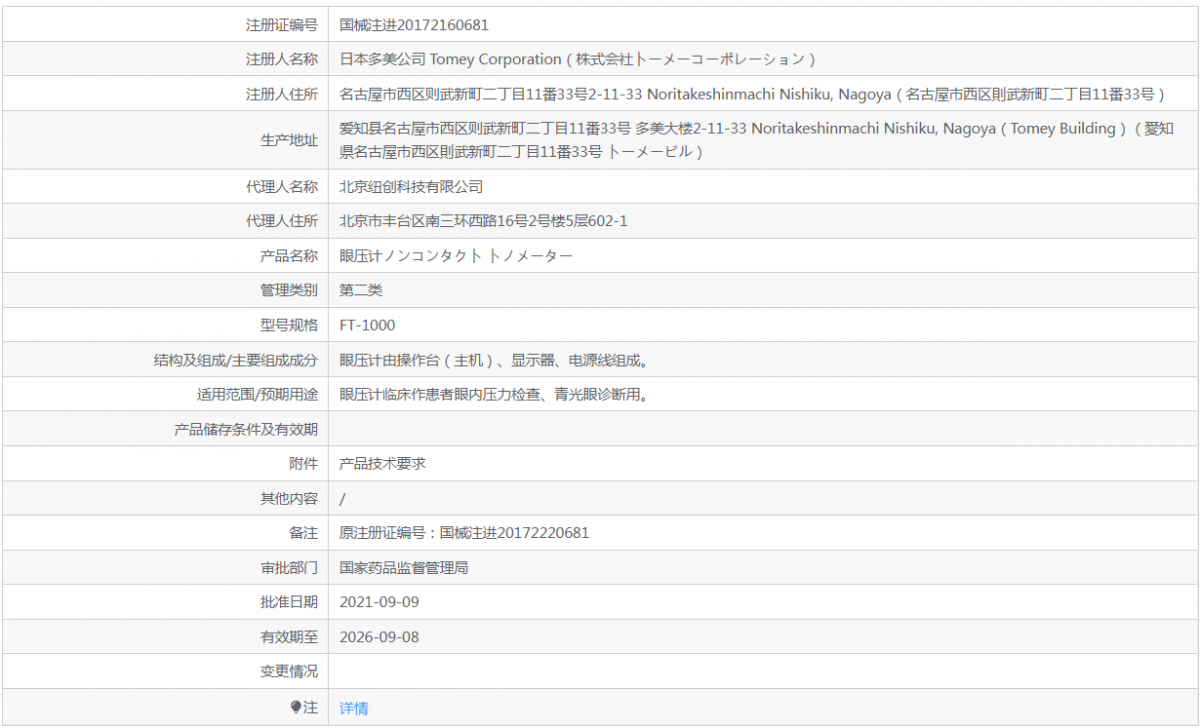
Task: Select management class 第二类
Action: click(361, 290)
